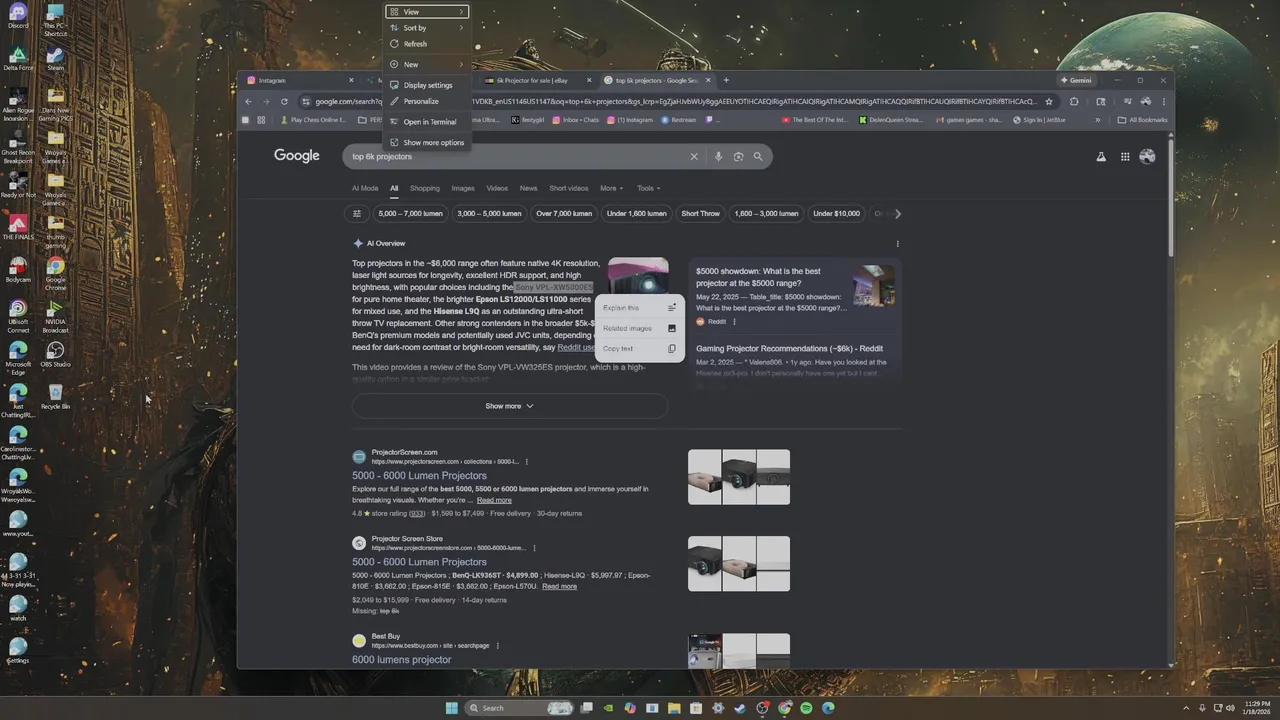Screen dimensions: 1280x720
Task: Open the Shopping search tab
Action: click(425, 188)
